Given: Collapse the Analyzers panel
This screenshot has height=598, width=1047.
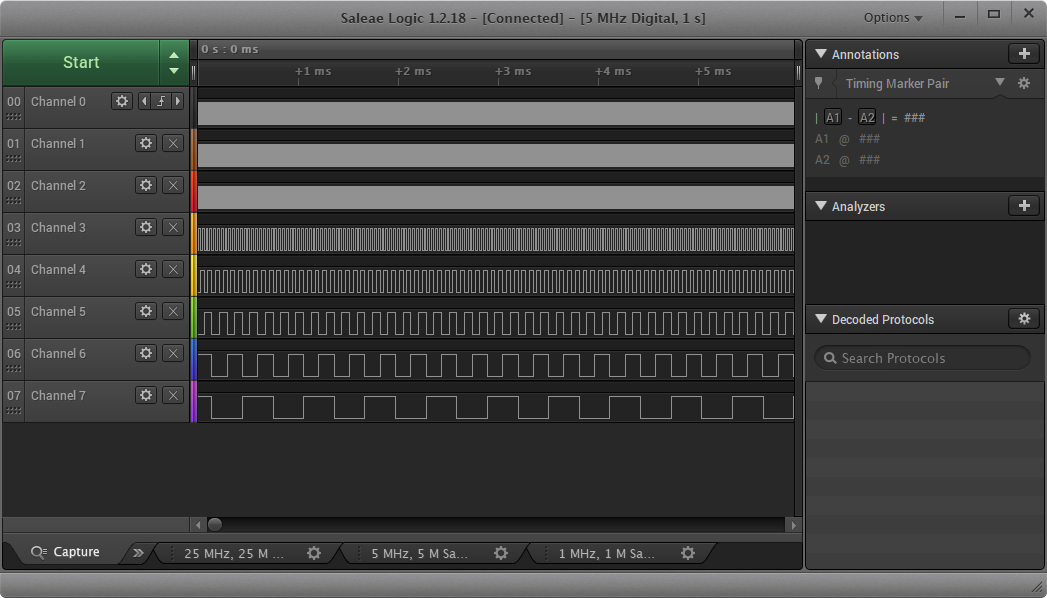Looking at the screenshot, I should coord(821,206).
